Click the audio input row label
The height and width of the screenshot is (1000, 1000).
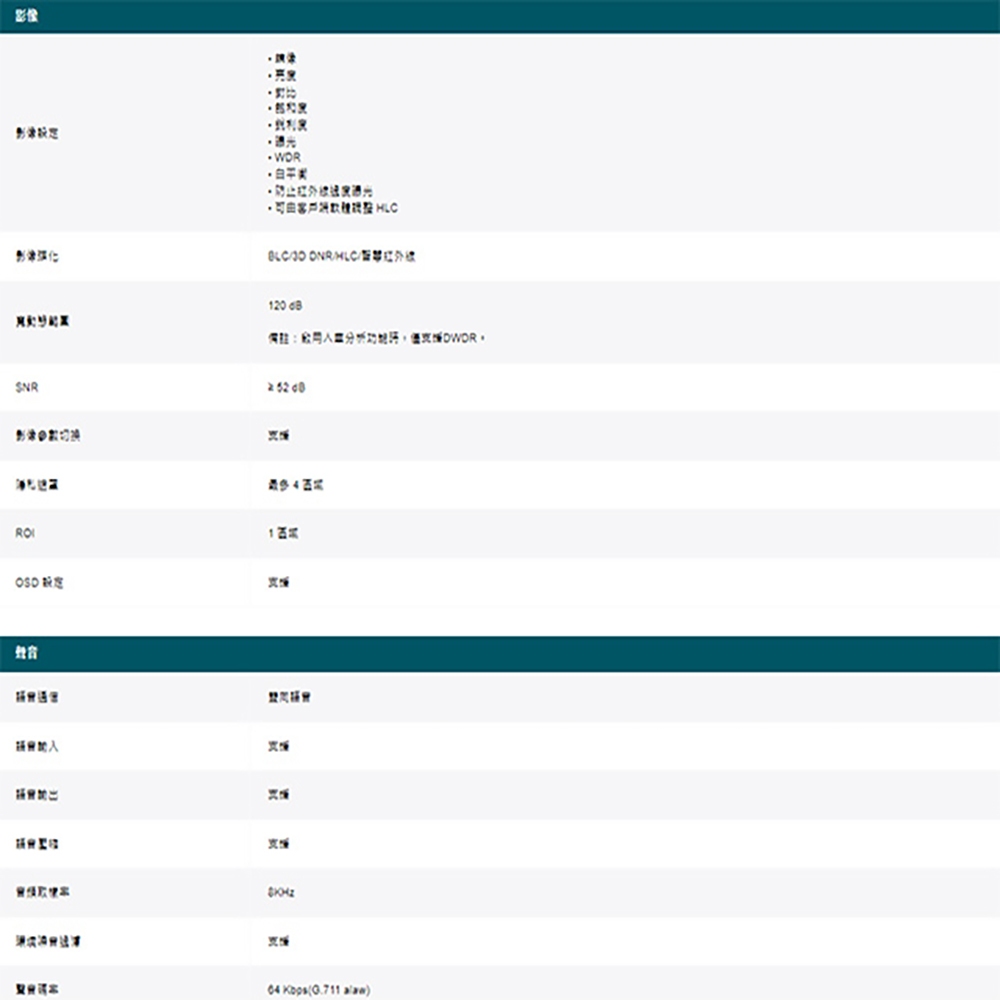point(33,744)
